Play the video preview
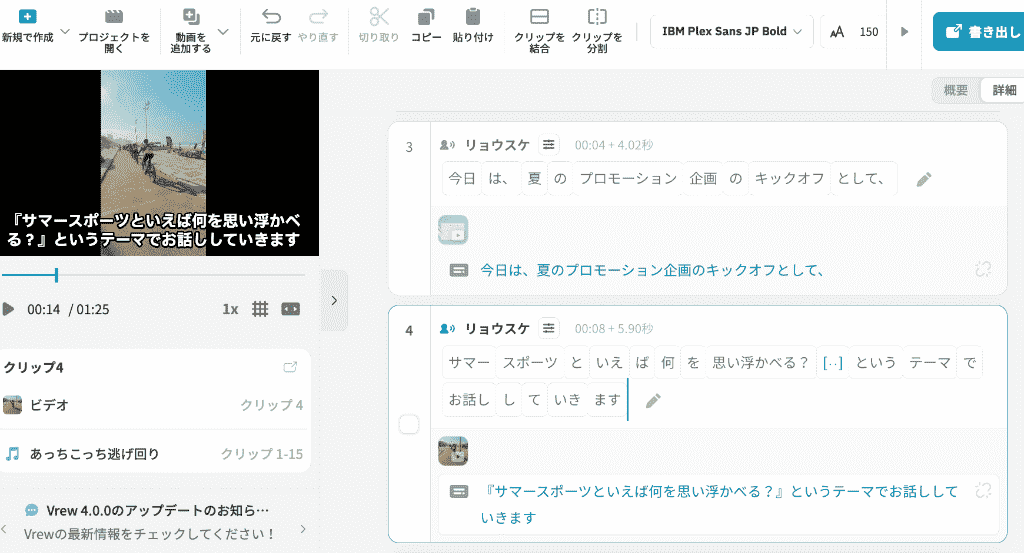Viewport: 1024px width, 553px height. click(8, 309)
